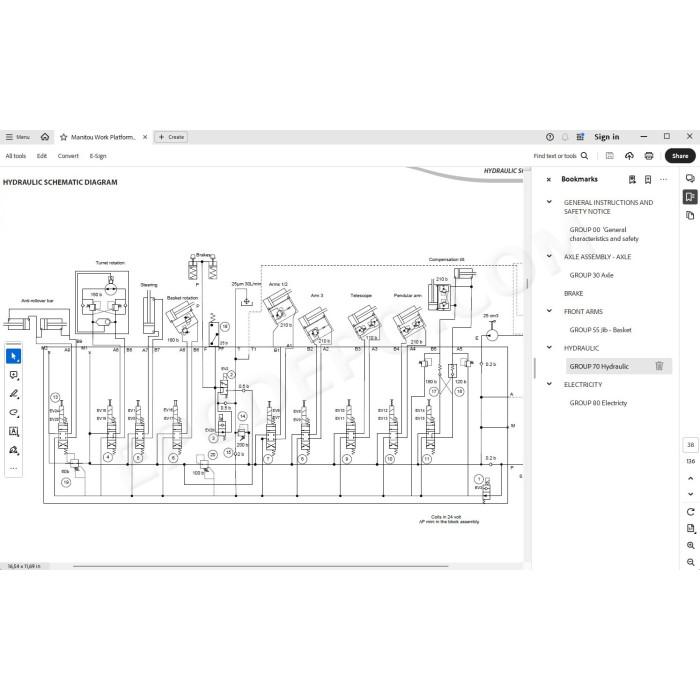Open more quick tools ellipsis
The width and height of the screenshot is (700, 700).
click(x=13, y=468)
